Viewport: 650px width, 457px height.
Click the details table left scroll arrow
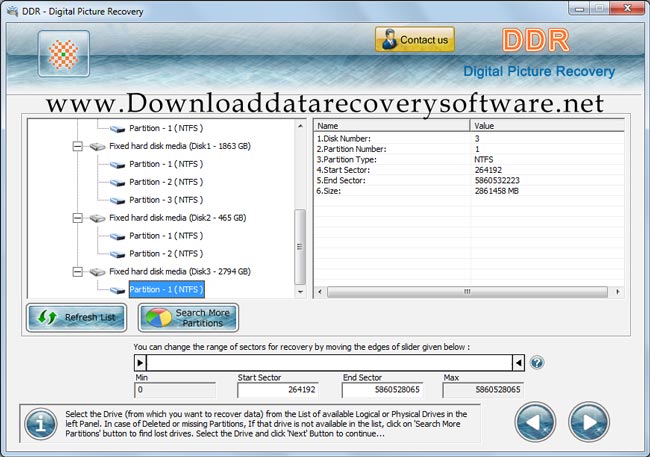coord(320,292)
